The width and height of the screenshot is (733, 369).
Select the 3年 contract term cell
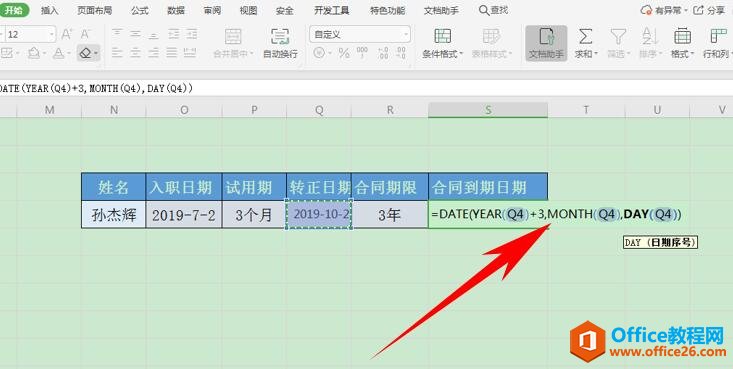(x=390, y=215)
